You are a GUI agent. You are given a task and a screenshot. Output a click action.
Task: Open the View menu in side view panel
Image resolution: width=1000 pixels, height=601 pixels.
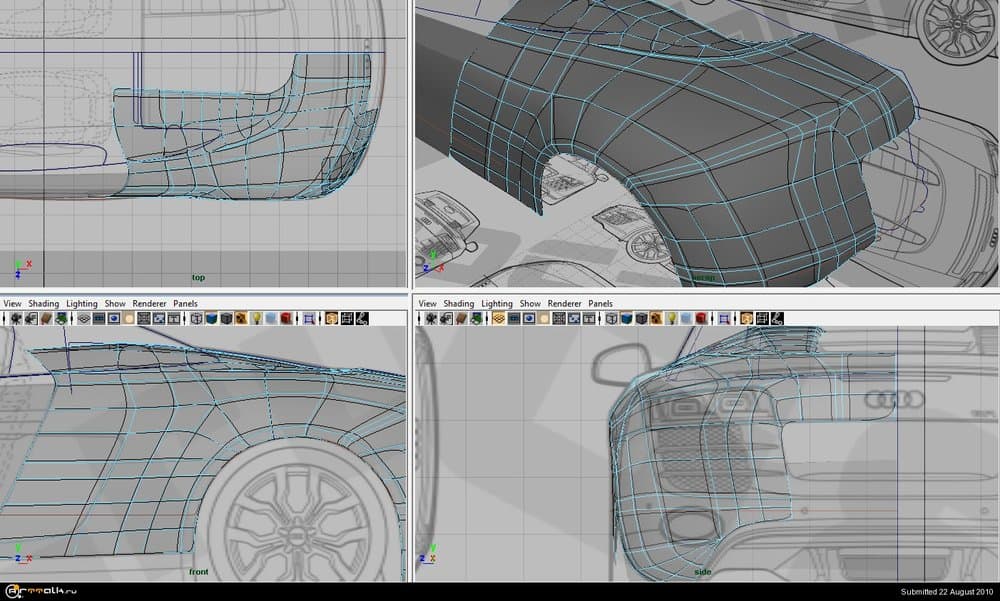[x=427, y=303]
